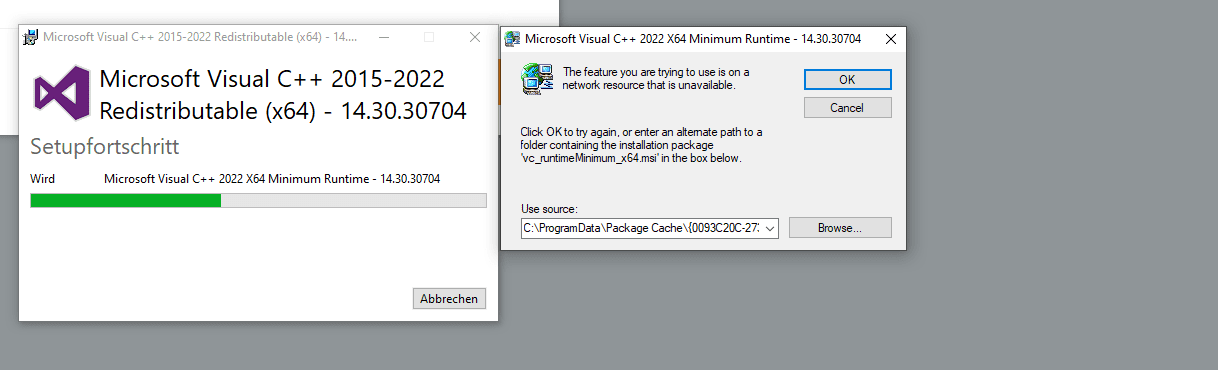Viewport: 1218px width, 370px height.
Task: Open the Use source dropdown arrow
Action: 769,228
